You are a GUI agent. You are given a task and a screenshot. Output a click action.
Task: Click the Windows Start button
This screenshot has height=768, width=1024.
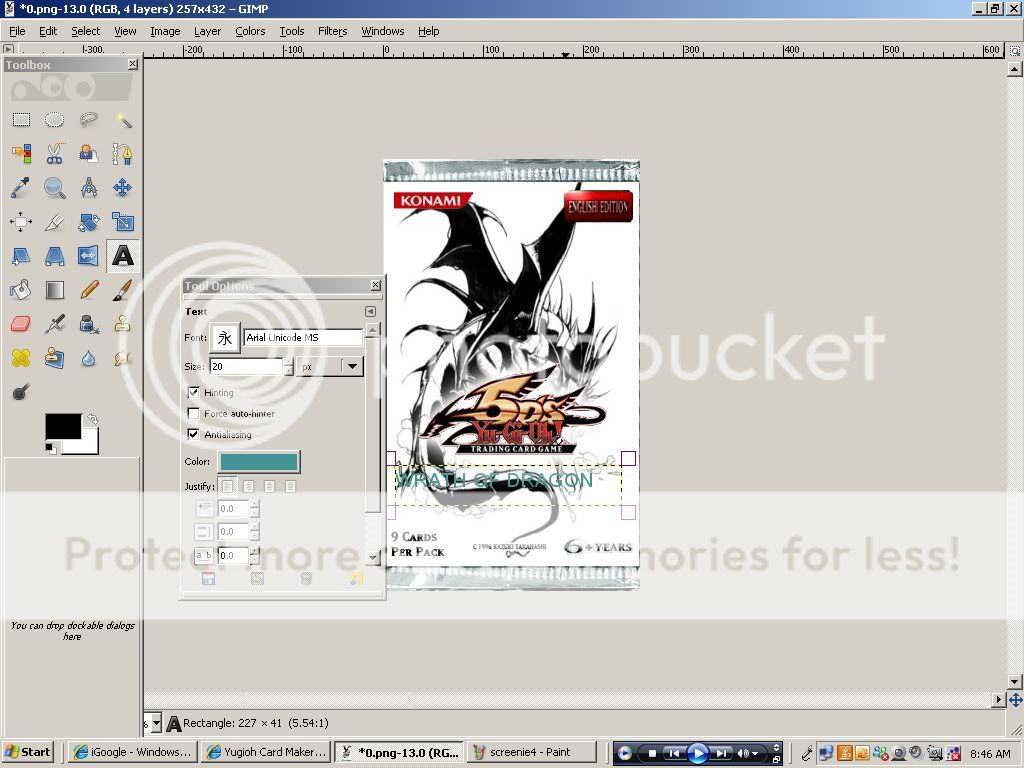click(x=28, y=752)
